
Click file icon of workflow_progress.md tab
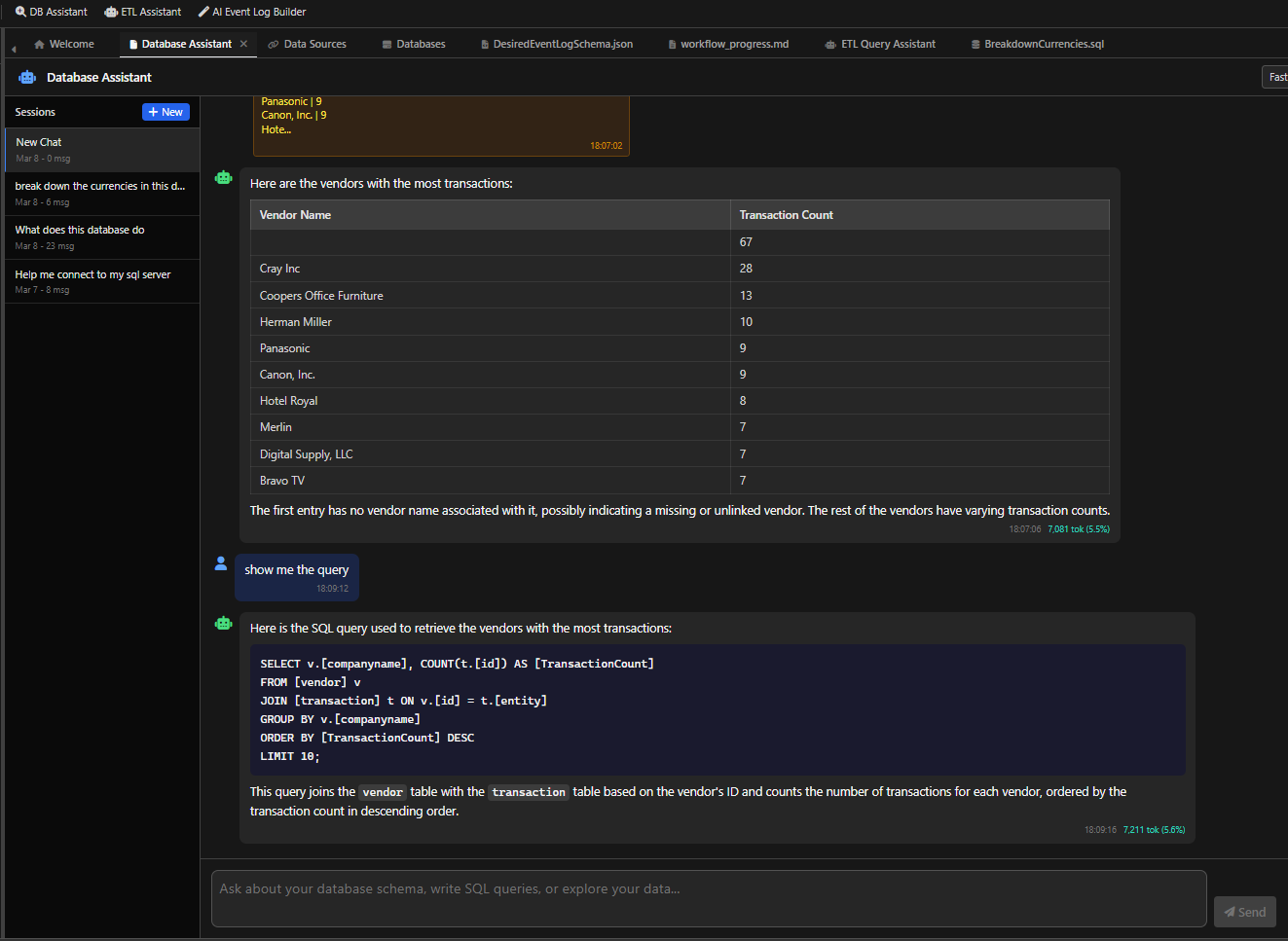click(x=673, y=45)
